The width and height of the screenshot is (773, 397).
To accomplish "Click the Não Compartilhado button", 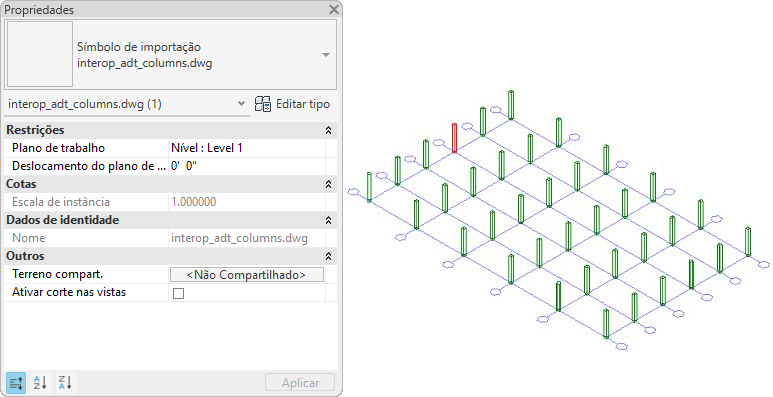I will pyautogui.click(x=246, y=275).
